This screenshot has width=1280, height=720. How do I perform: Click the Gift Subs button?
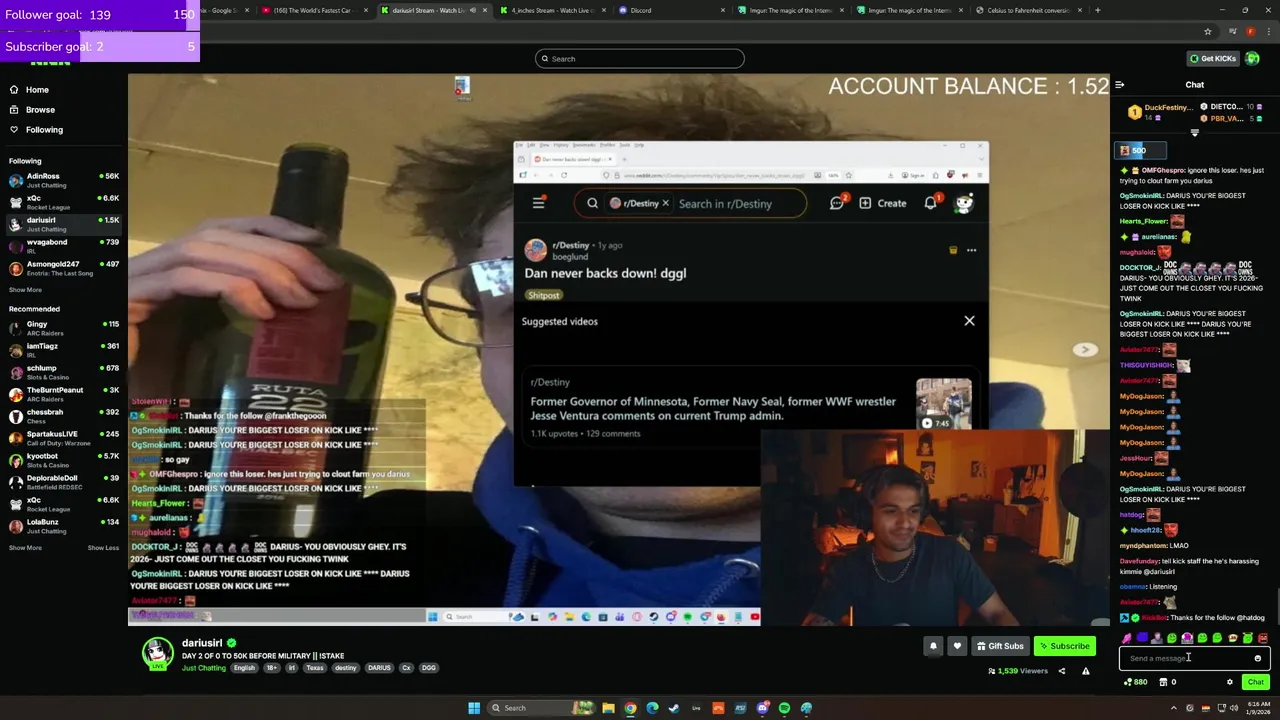point(1000,646)
